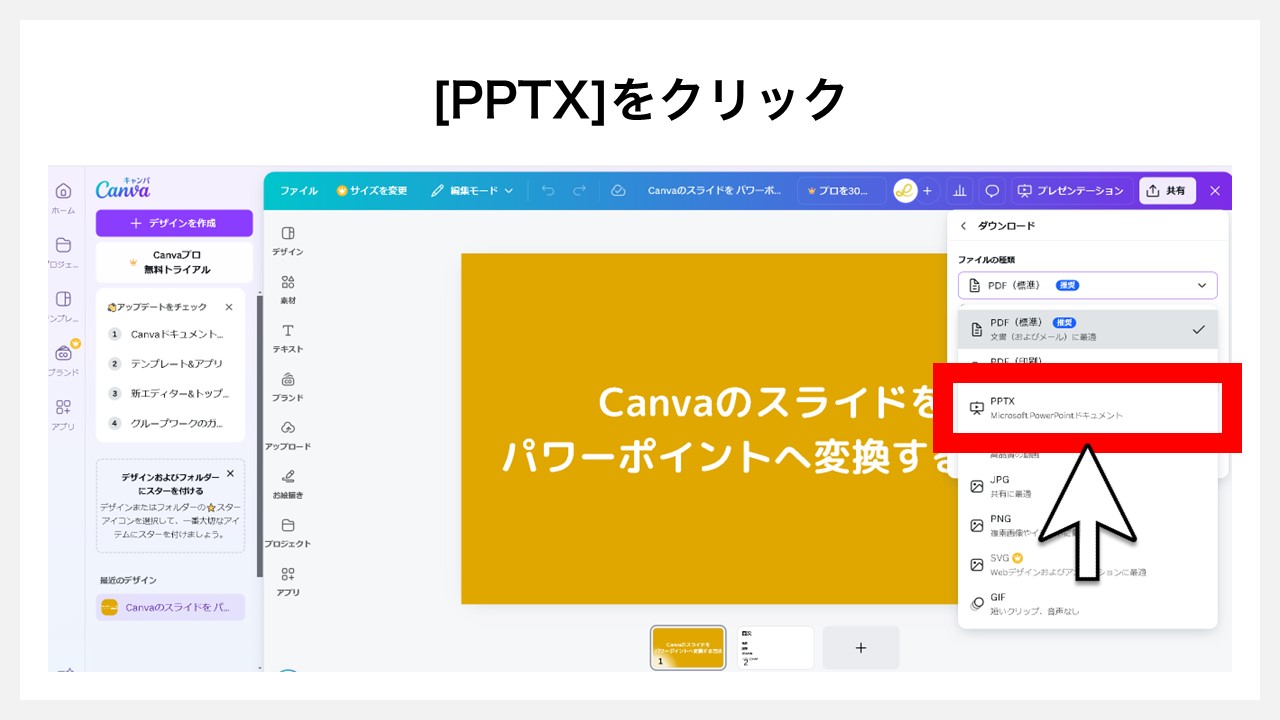Go to ホーム using the home icon
The height and width of the screenshot is (720, 1280).
[x=63, y=190]
